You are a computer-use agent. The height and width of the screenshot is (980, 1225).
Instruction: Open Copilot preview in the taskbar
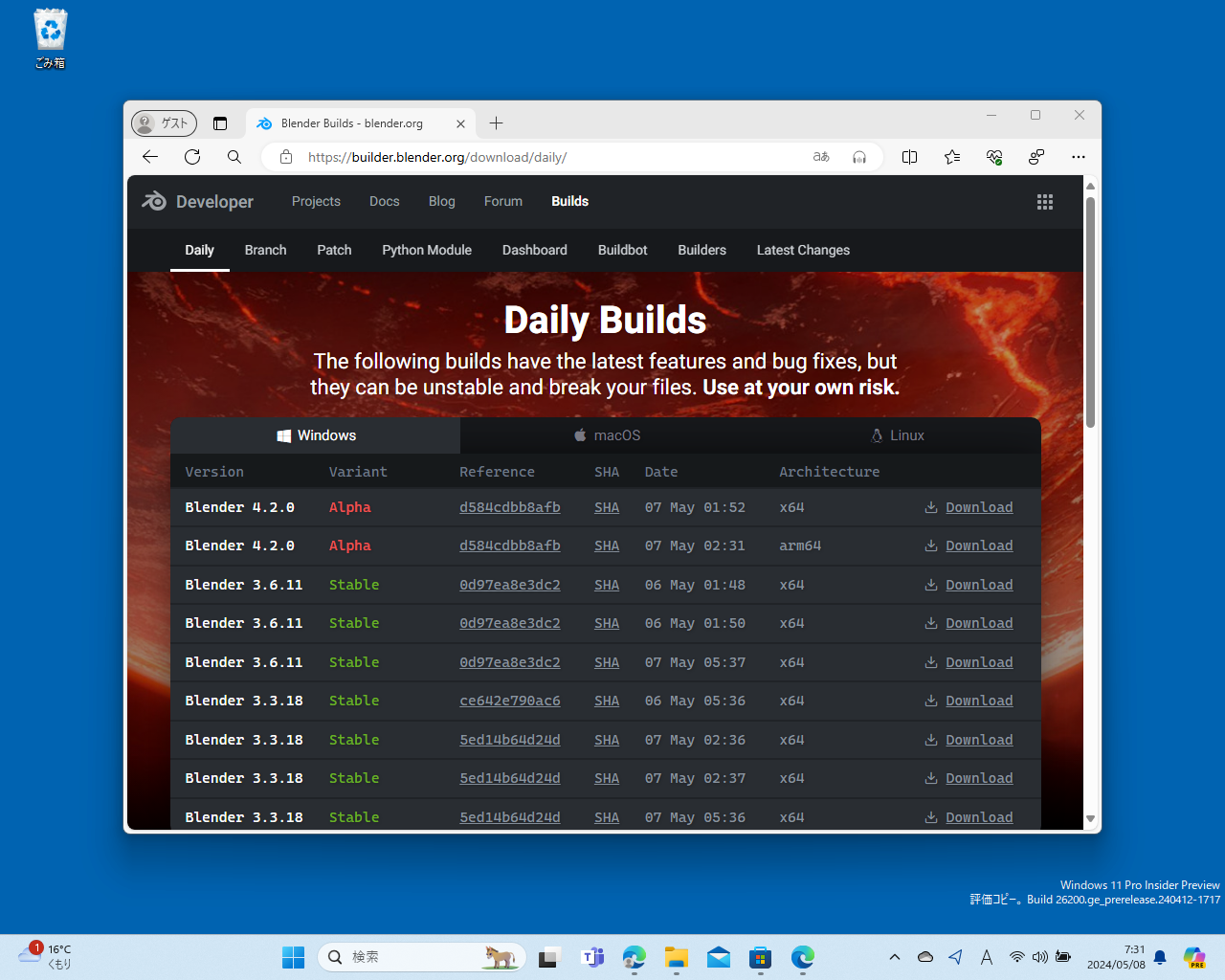point(1193,957)
